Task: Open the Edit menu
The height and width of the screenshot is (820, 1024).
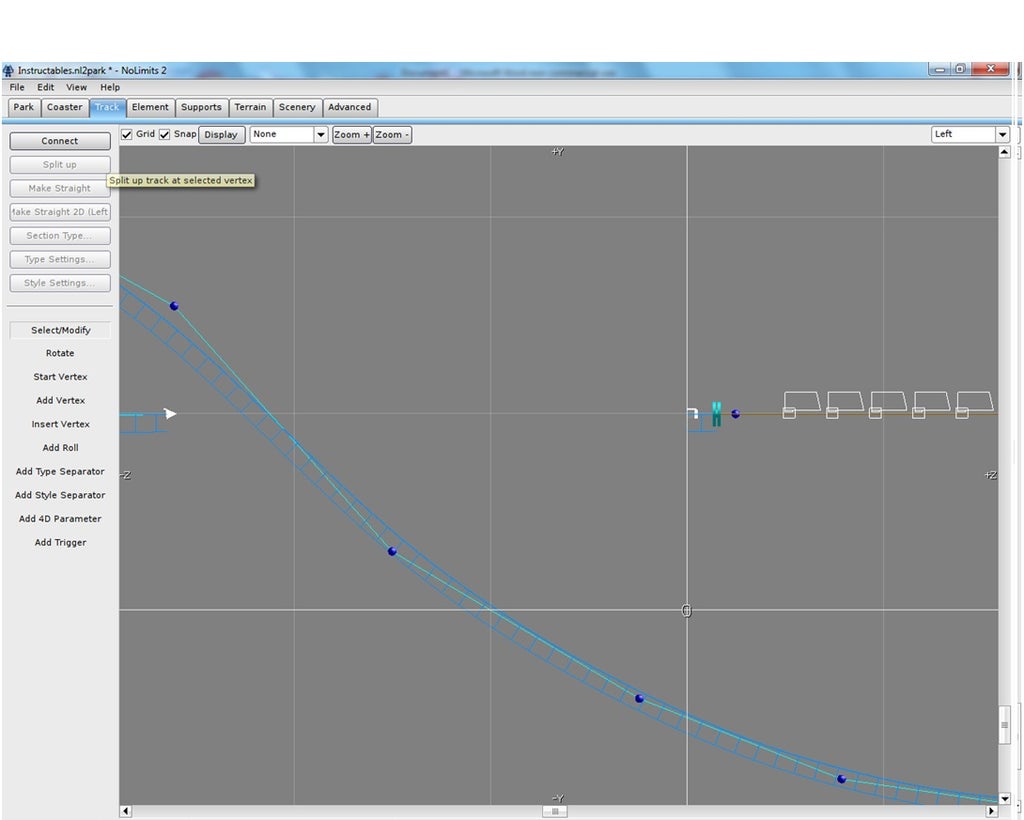Action: (x=46, y=87)
